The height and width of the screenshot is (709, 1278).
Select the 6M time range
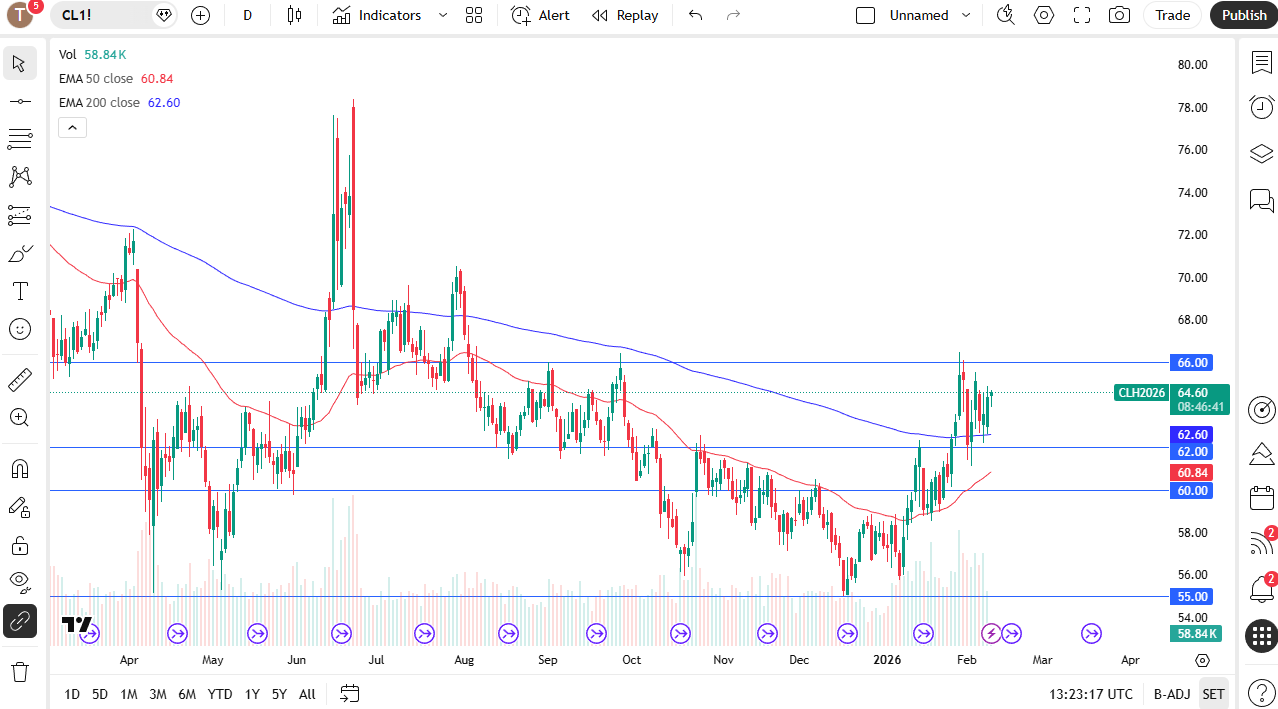coord(187,694)
